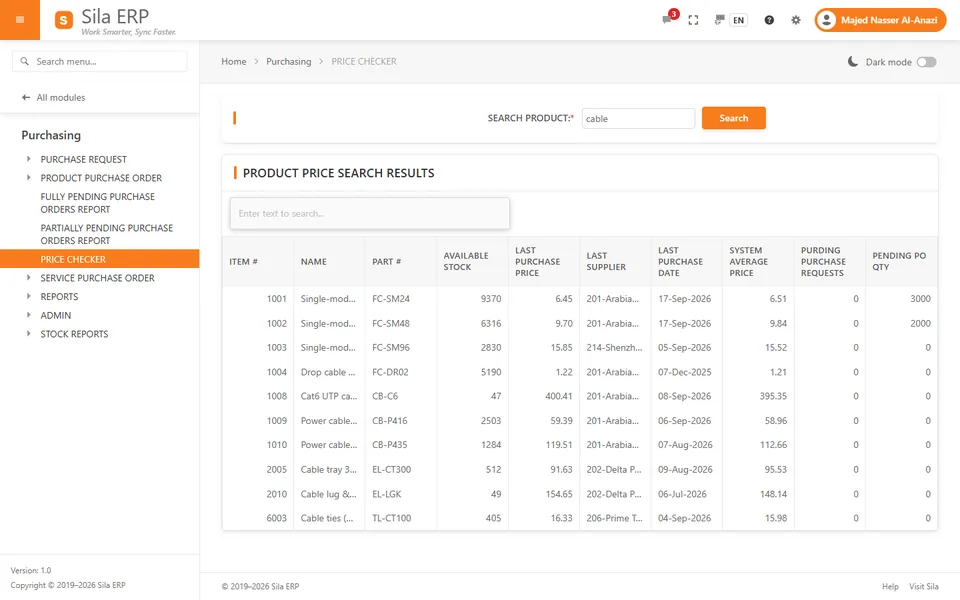Open chat messages with 3 notifications
960x600 pixels.
click(667, 20)
